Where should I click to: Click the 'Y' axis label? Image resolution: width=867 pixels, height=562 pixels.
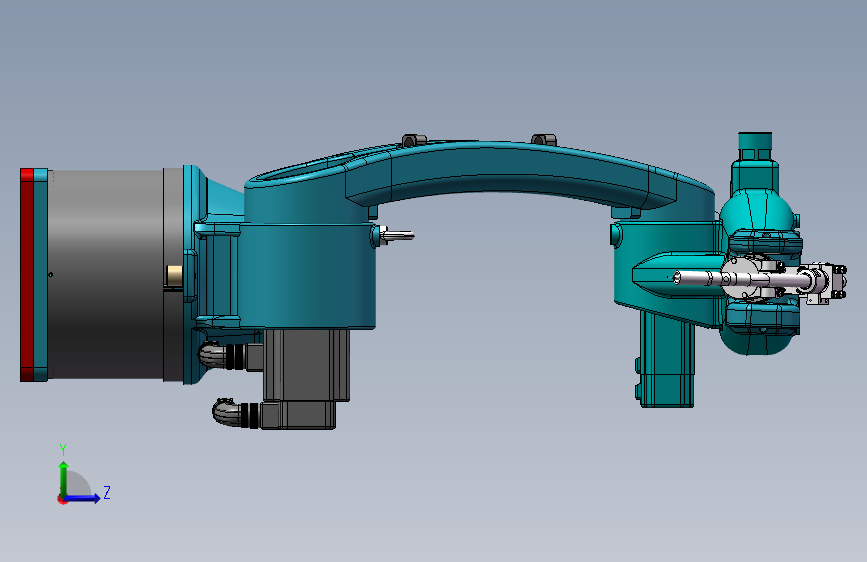tap(63, 449)
